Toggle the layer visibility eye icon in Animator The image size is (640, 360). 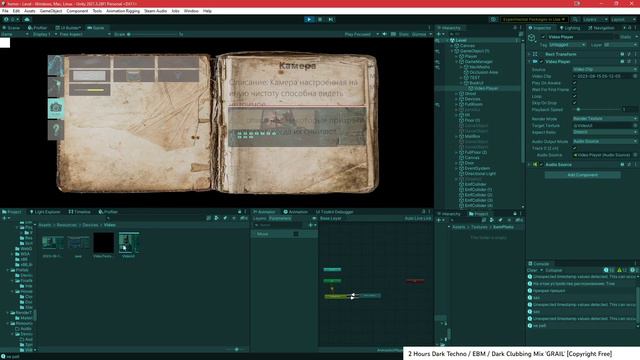point(314,218)
